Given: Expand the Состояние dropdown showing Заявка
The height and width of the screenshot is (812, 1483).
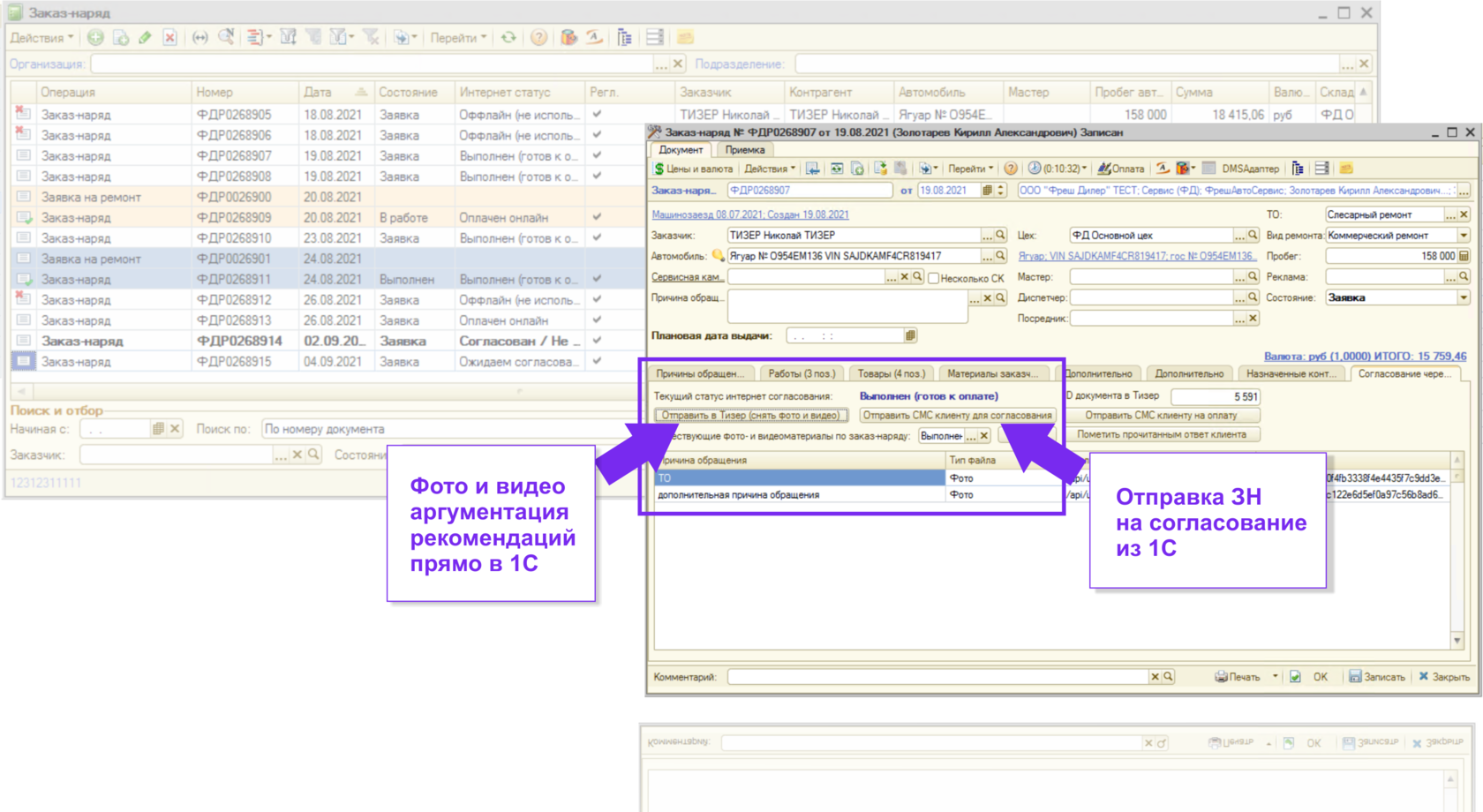Looking at the screenshot, I should pos(1464,298).
